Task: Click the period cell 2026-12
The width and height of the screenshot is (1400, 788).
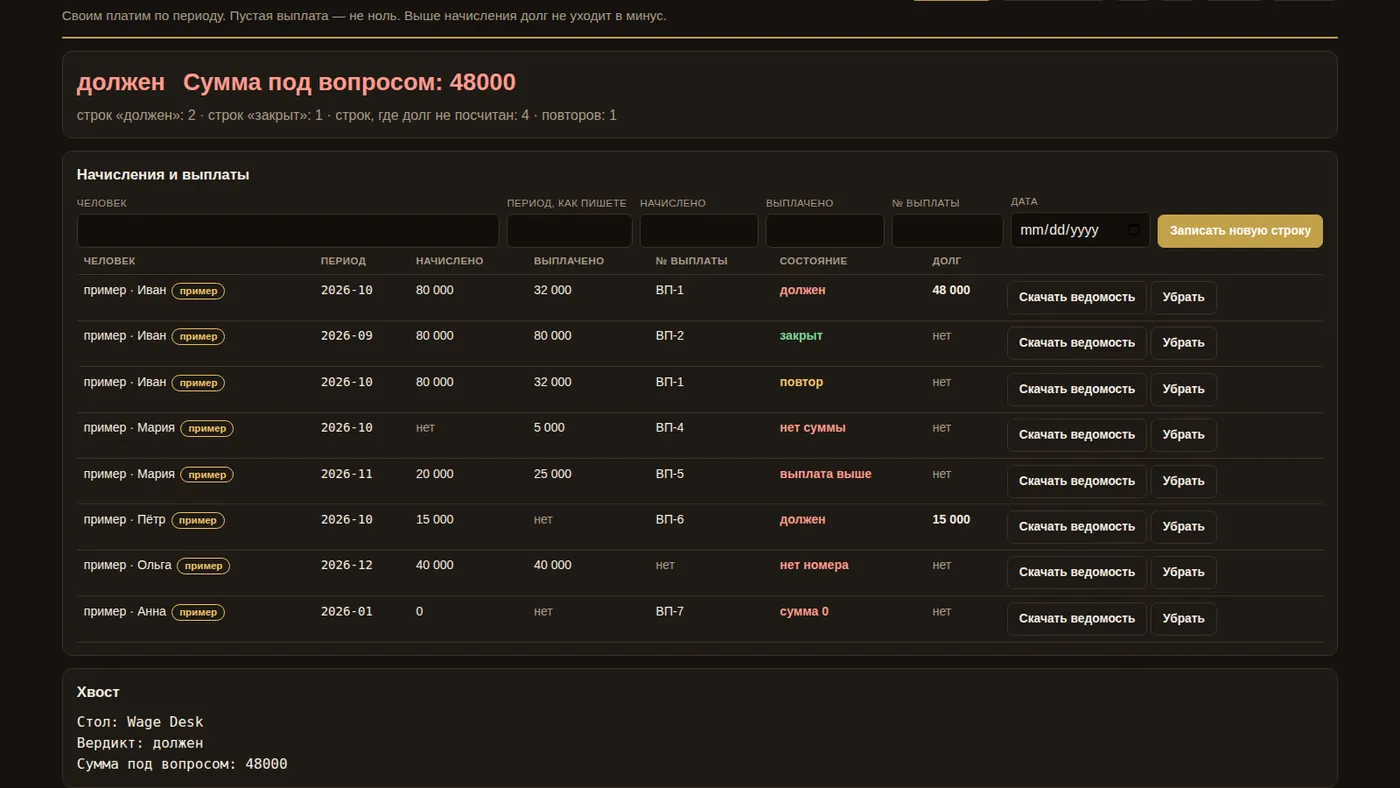Action: click(347, 565)
